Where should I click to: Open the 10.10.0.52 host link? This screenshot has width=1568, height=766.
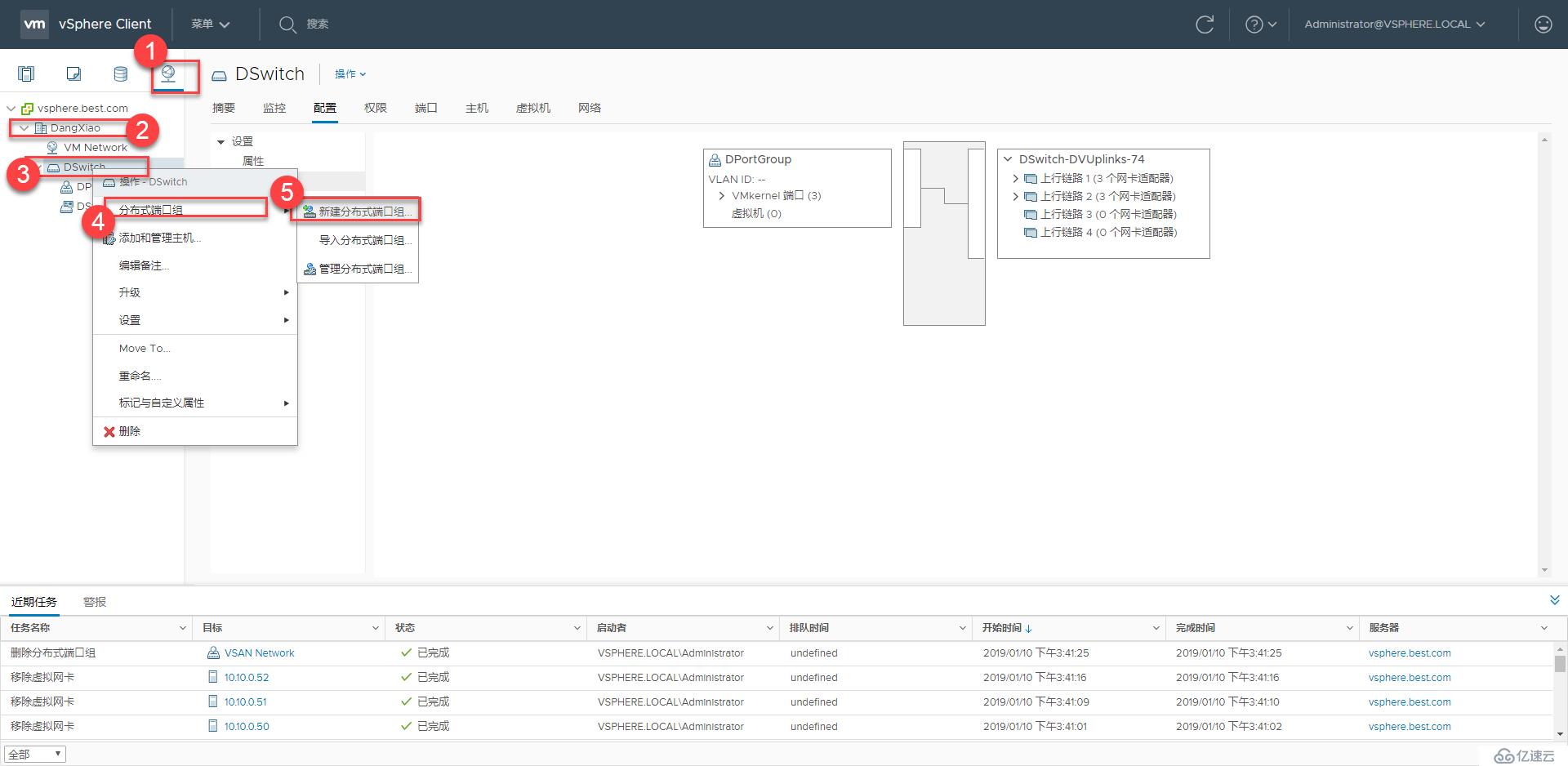pos(247,678)
